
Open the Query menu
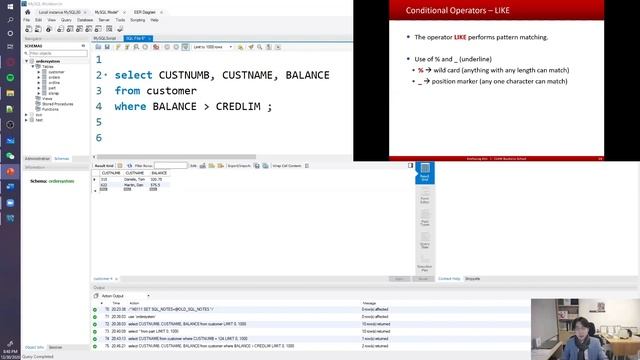coord(66,20)
